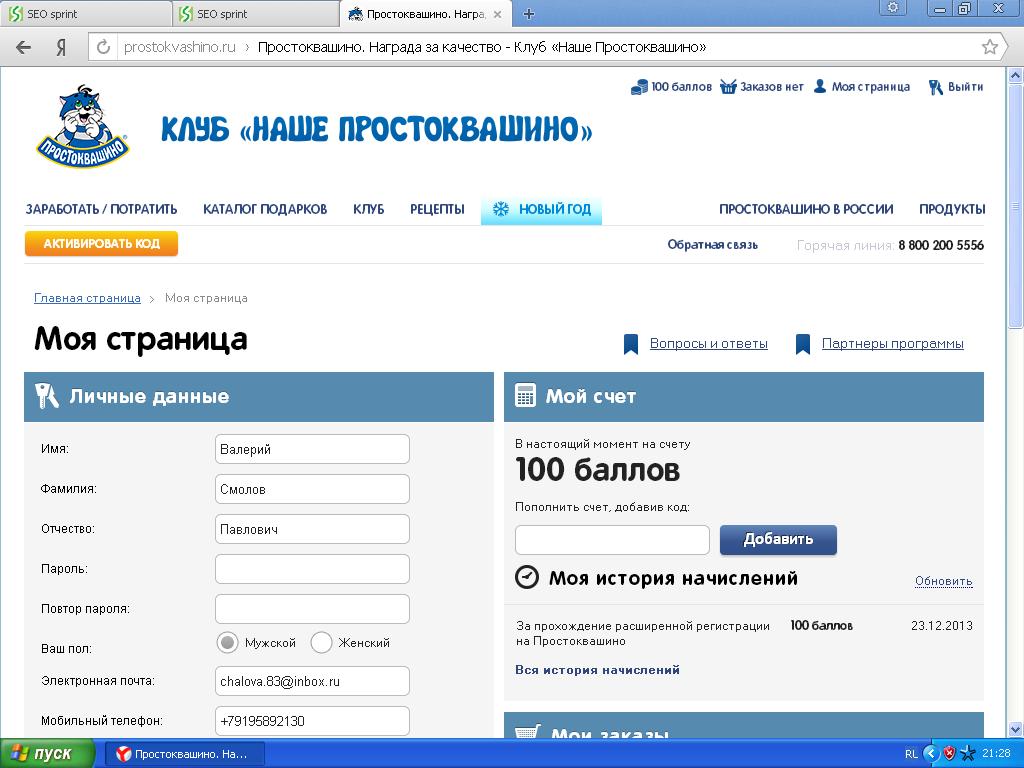Viewport: 1024px width, 768px height.
Task: Click the Активировать код button
Action: click(x=101, y=244)
